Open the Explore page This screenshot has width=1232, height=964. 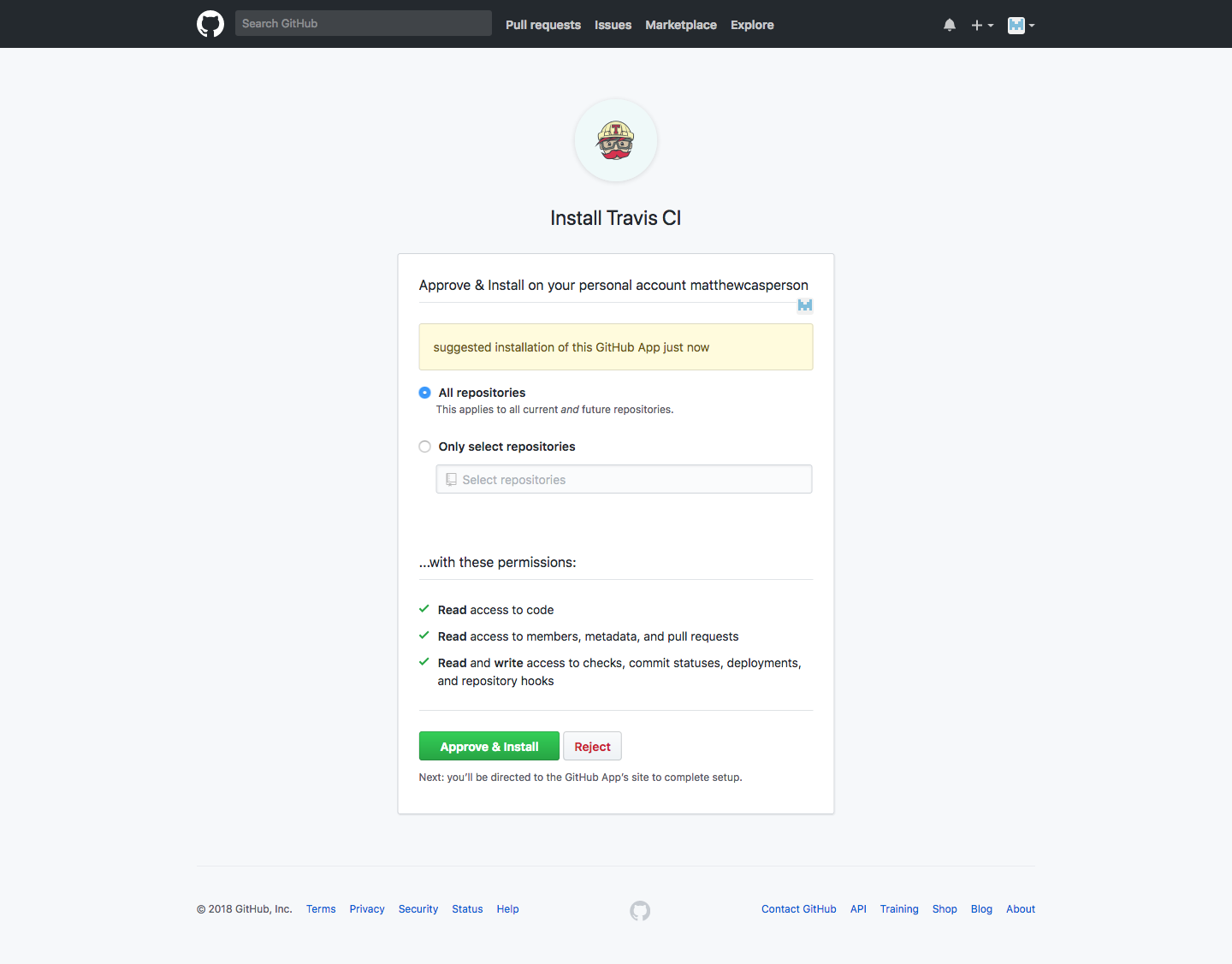click(x=752, y=25)
